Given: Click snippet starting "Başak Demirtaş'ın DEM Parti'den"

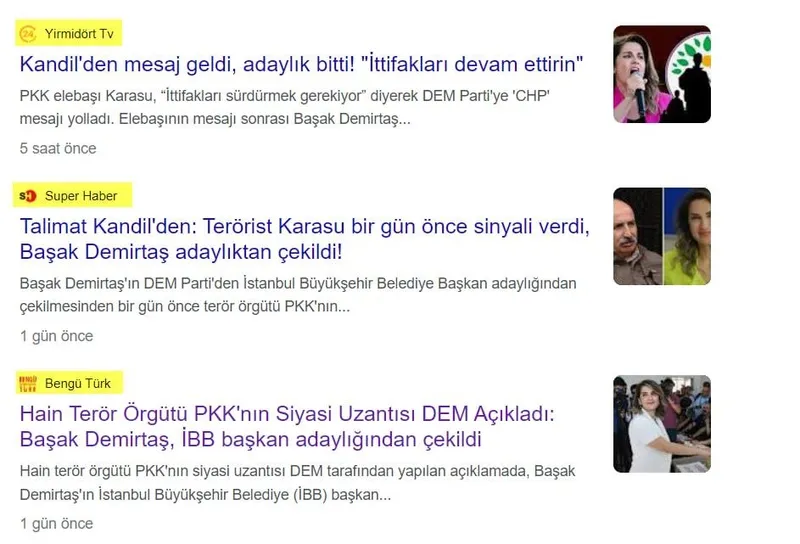Looking at the screenshot, I should click(298, 295).
